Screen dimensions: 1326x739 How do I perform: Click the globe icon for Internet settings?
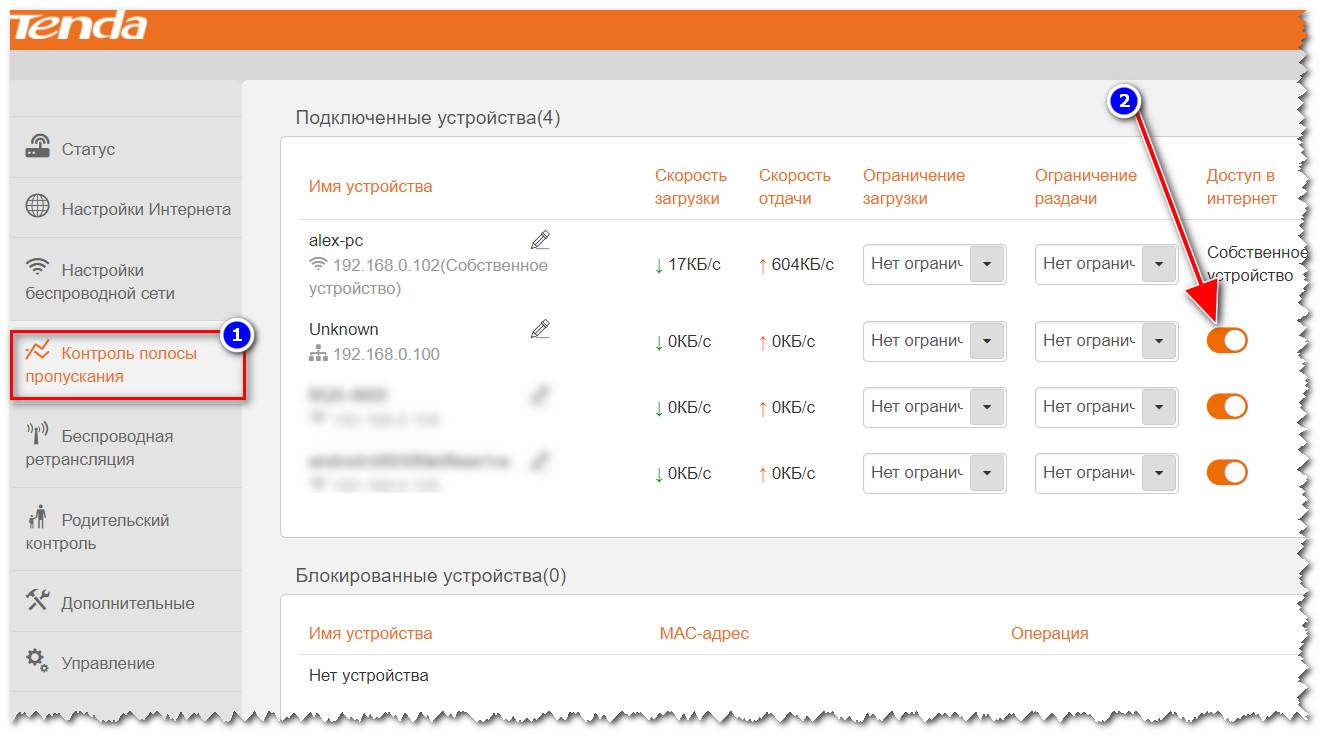click(38, 208)
